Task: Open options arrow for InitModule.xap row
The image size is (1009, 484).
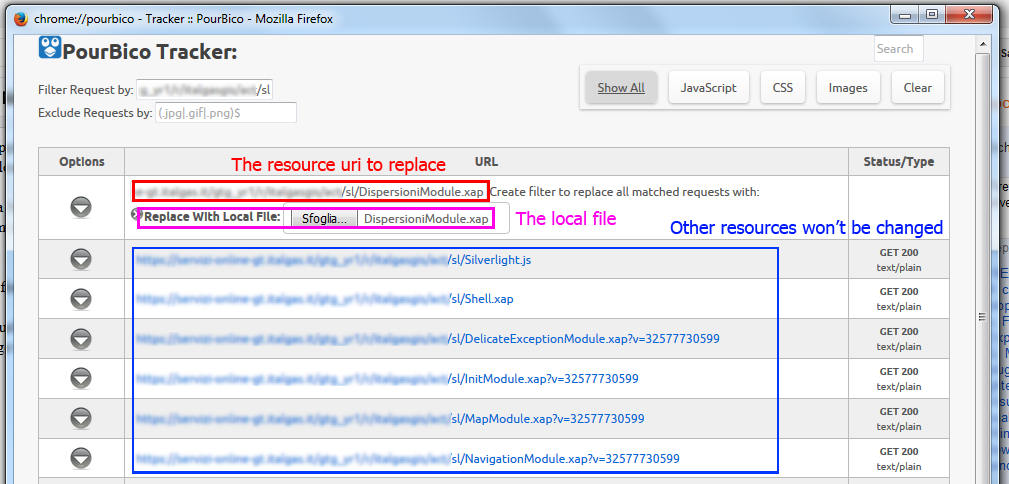Action: pos(81,378)
